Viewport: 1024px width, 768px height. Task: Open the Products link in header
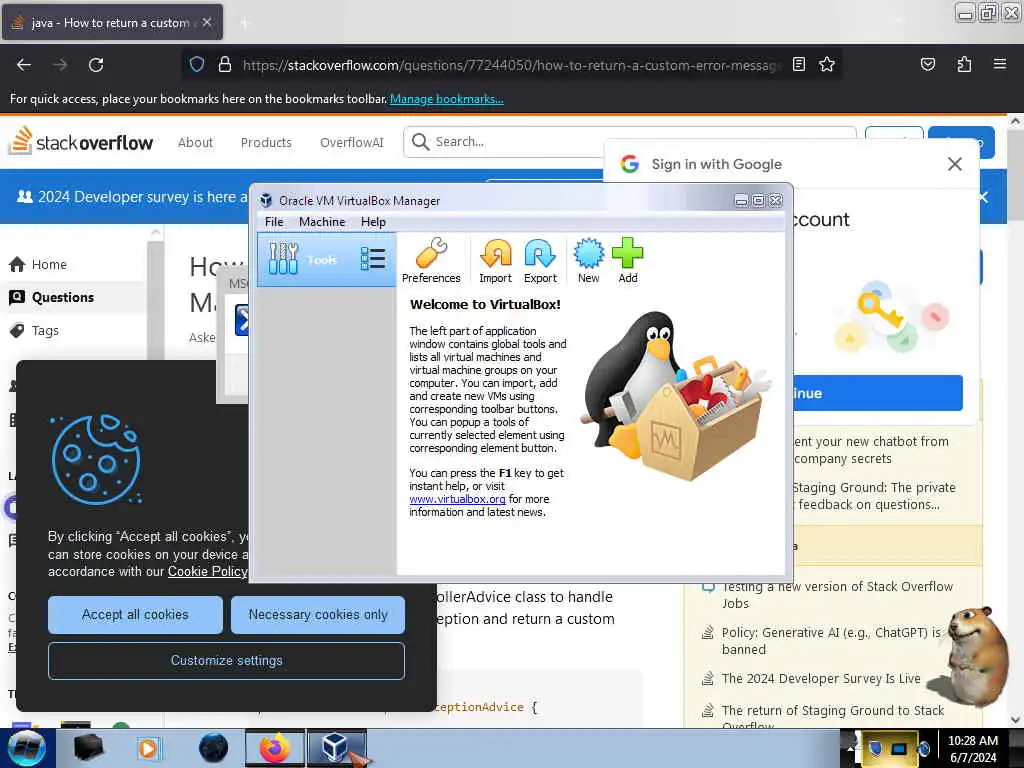(266, 142)
